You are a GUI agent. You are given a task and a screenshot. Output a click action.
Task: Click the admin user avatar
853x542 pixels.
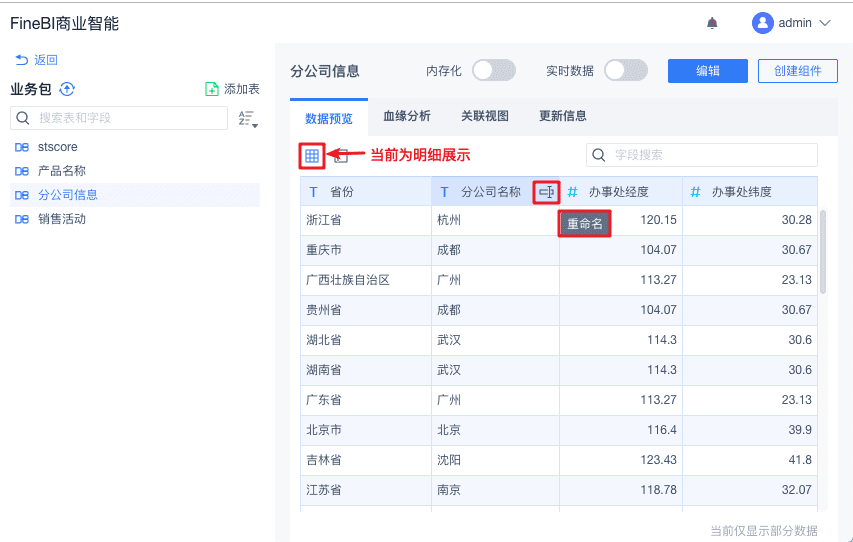click(x=763, y=23)
